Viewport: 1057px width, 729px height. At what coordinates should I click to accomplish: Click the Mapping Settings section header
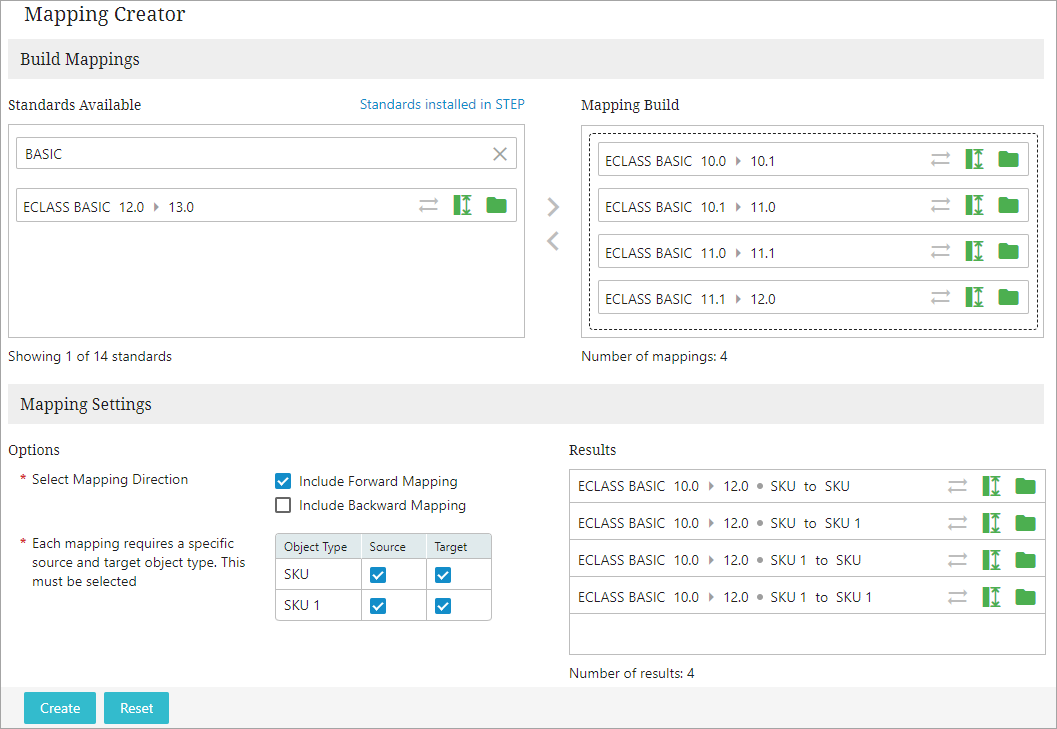(x=526, y=404)
